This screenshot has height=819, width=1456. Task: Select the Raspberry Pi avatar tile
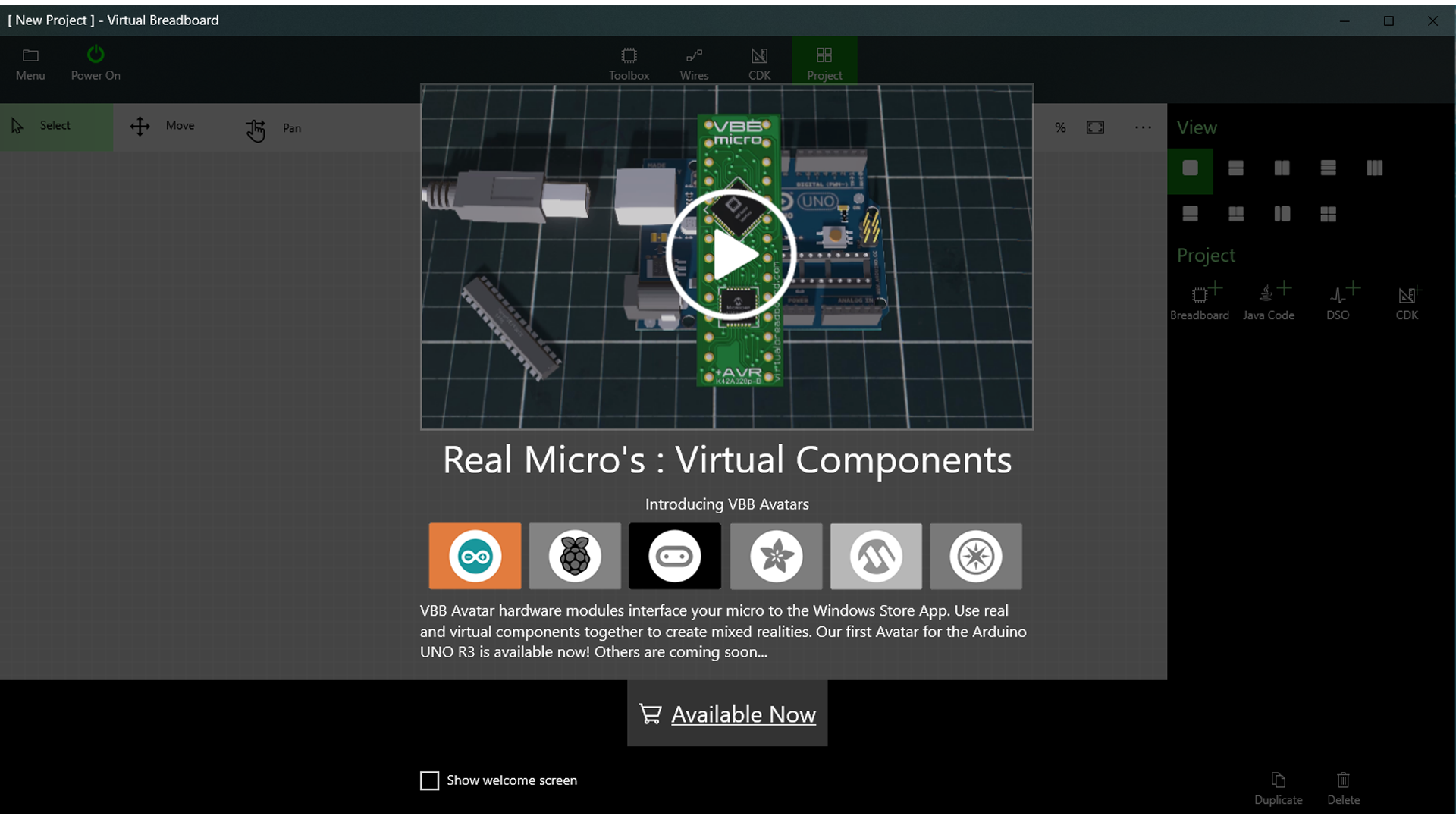[575, 556]
